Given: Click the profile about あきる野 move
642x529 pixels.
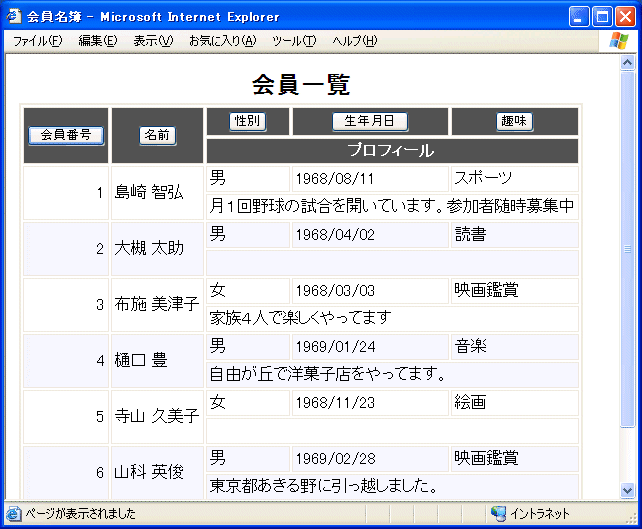Looking at the screenshot, I should 392,486.
